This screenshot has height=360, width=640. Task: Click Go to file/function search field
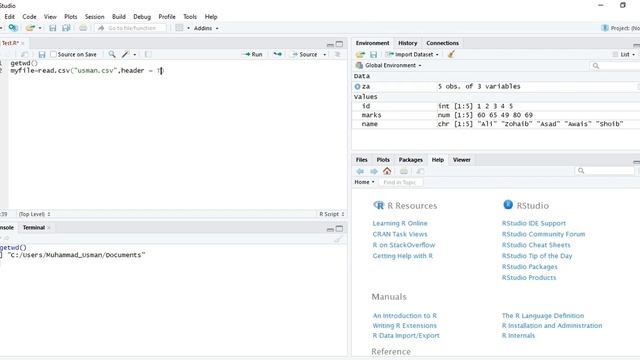tap(131, 28)
